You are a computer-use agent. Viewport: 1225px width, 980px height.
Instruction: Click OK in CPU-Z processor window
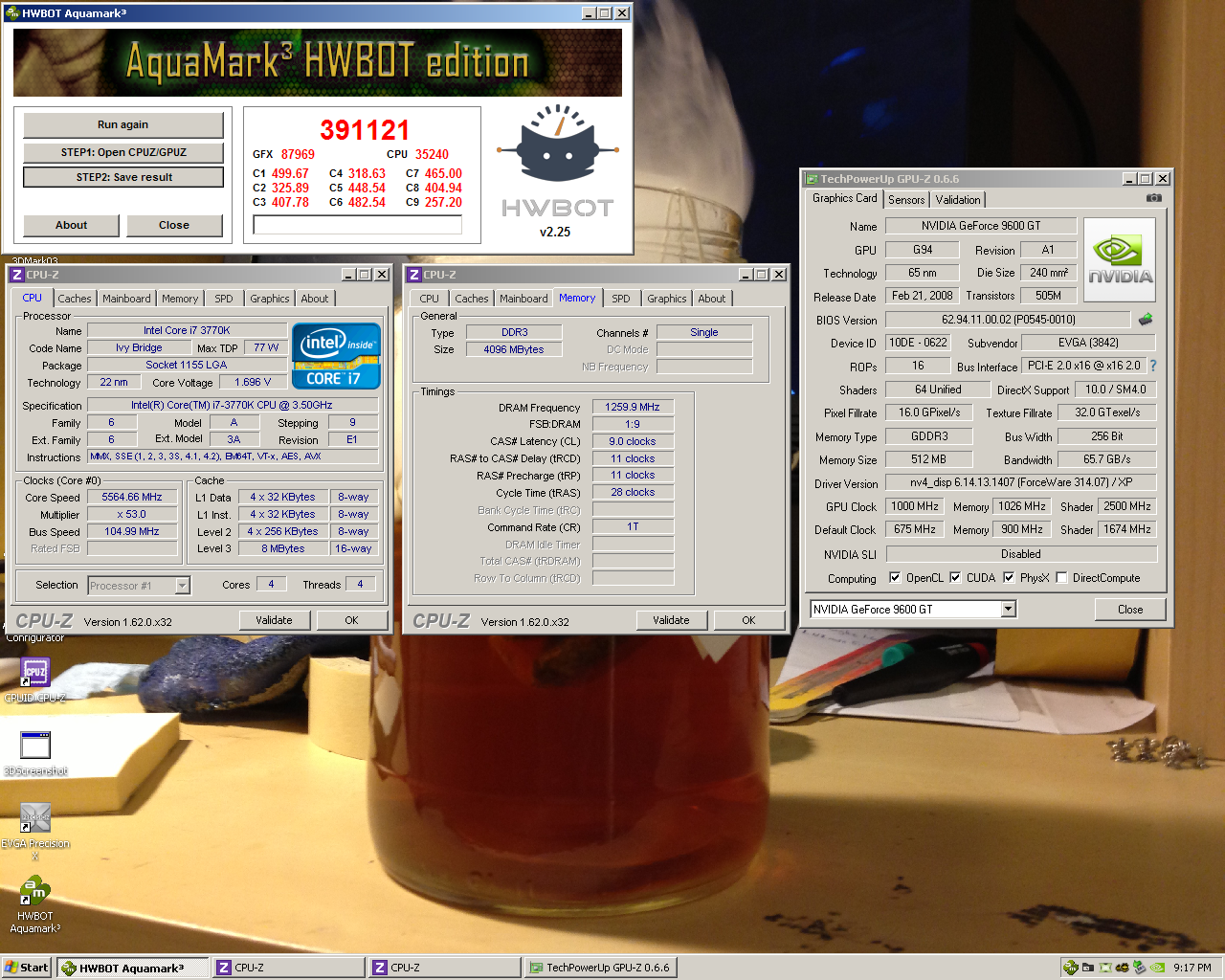pyautogui.click(x=351, y=620)
